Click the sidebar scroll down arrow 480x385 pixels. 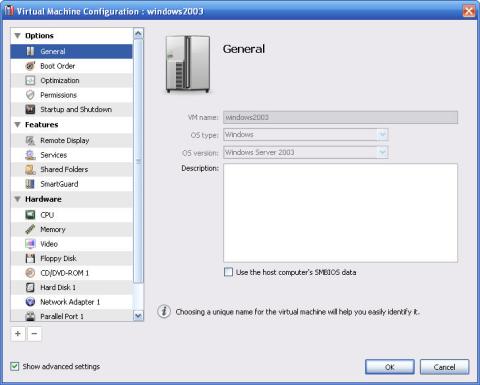tap(138, 316)
